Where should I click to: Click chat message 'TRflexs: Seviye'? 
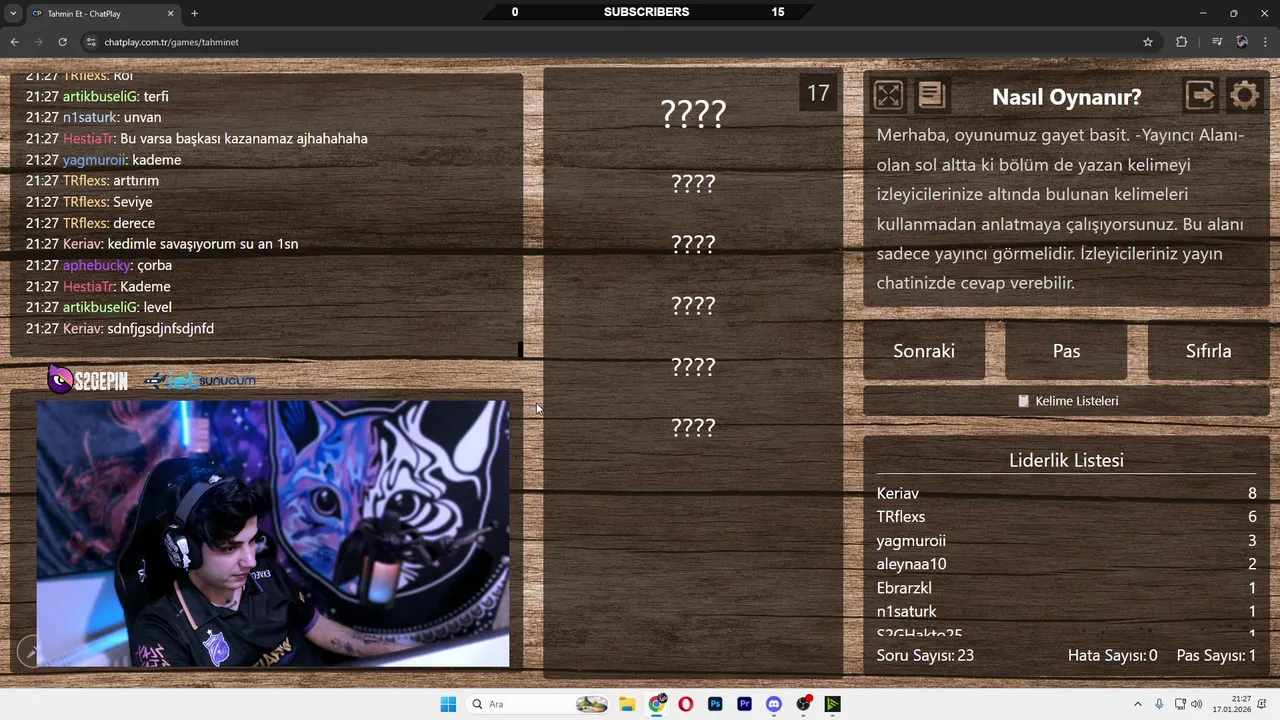coord(89,202)
